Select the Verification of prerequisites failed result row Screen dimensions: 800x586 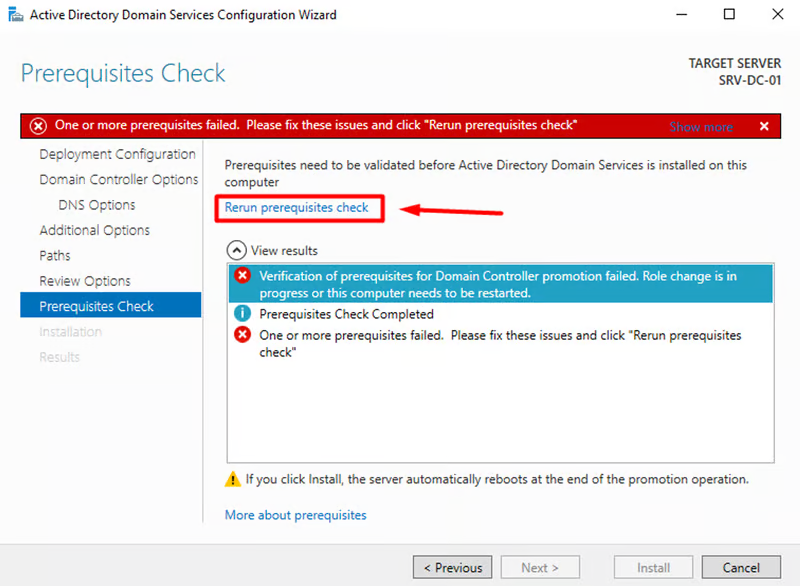click(500, 284)
